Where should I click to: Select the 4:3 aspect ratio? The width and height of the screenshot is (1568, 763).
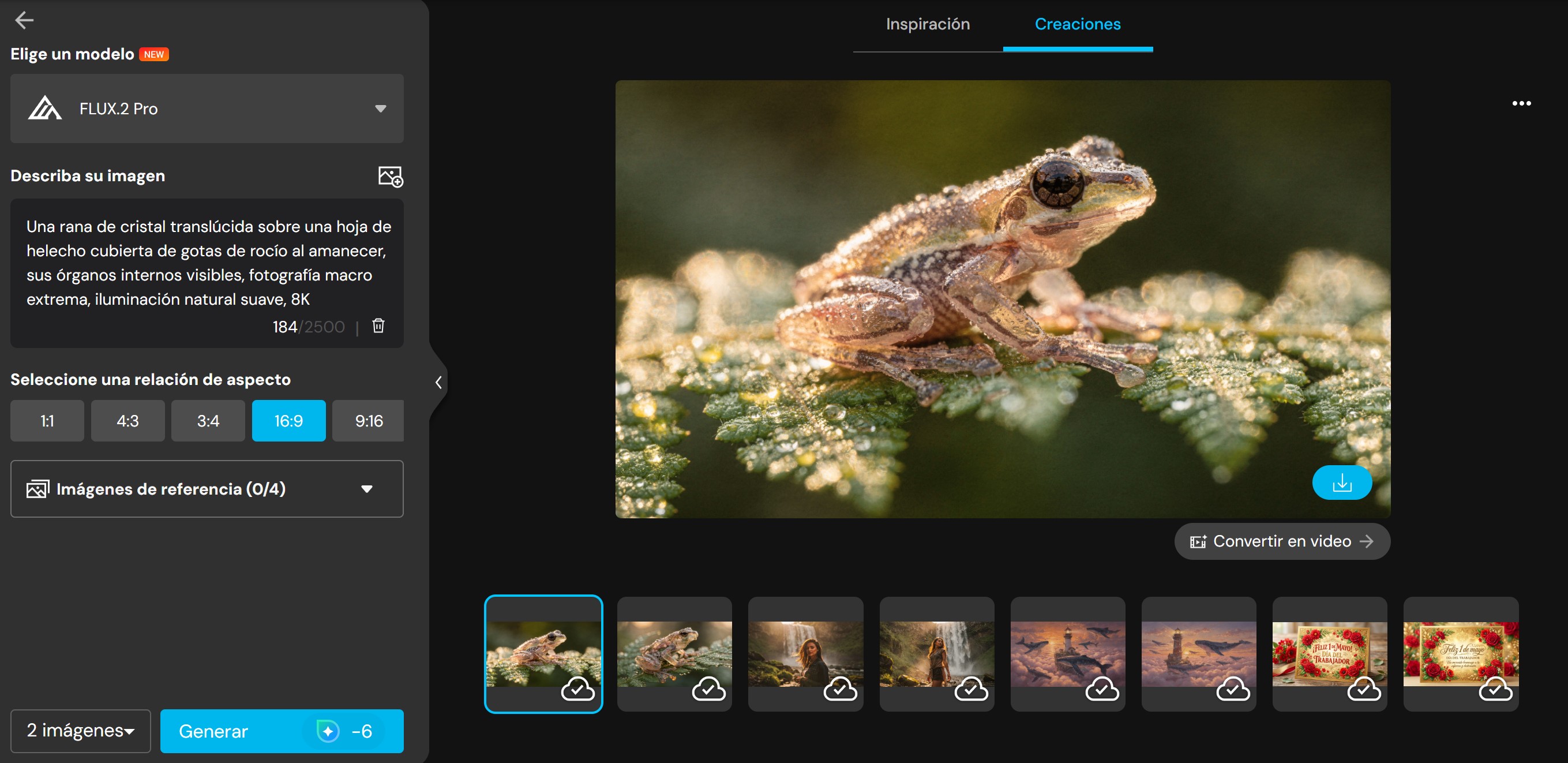128,421
